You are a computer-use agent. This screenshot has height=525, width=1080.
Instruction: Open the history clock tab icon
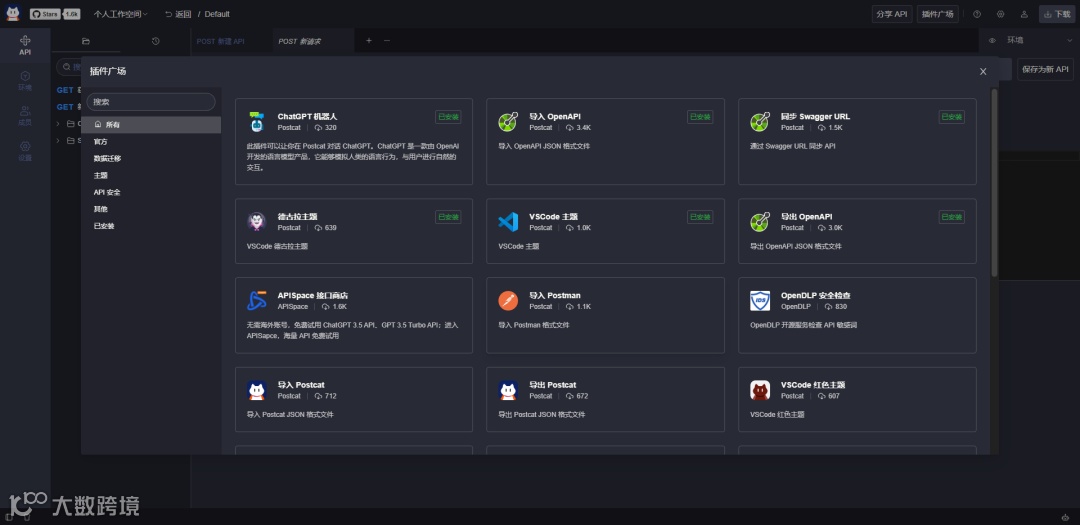(156, 41)
